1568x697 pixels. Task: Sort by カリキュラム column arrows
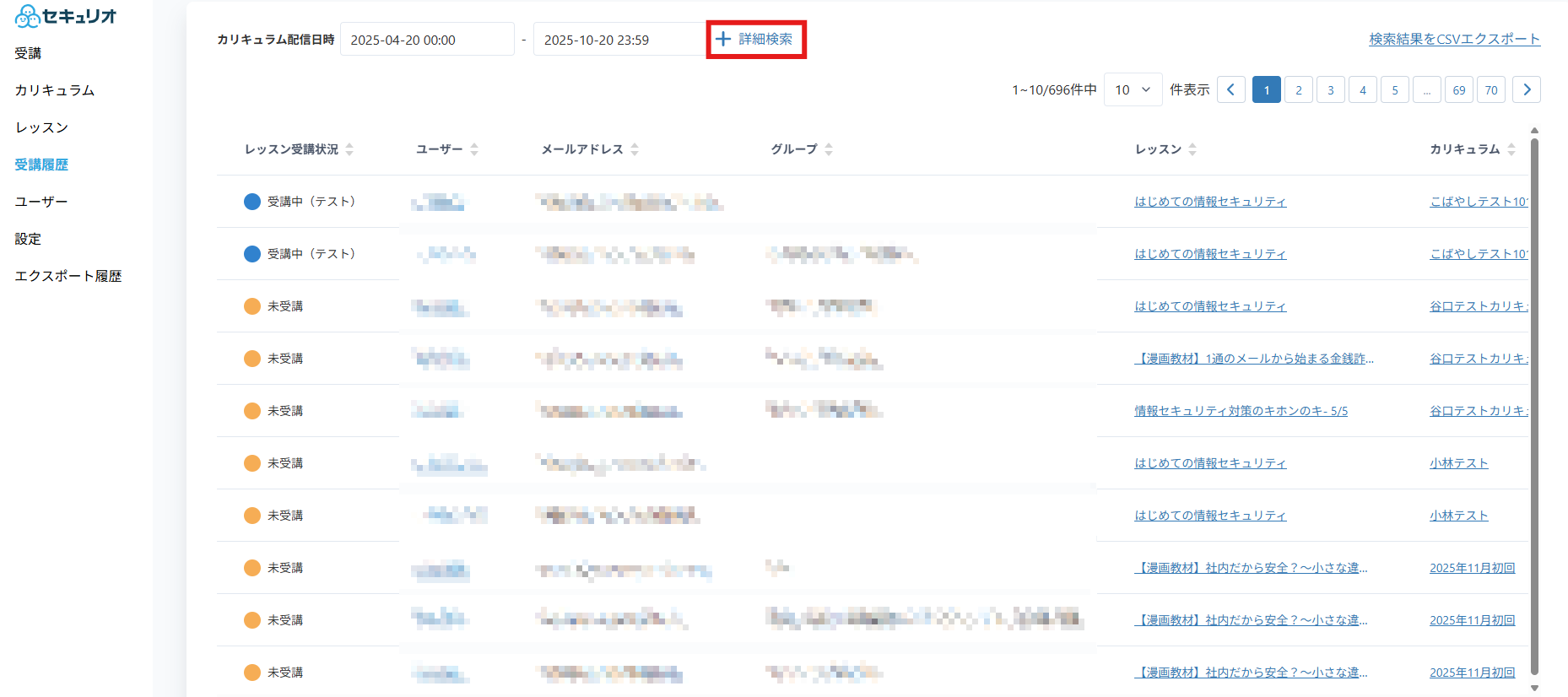coord(1511,149)
